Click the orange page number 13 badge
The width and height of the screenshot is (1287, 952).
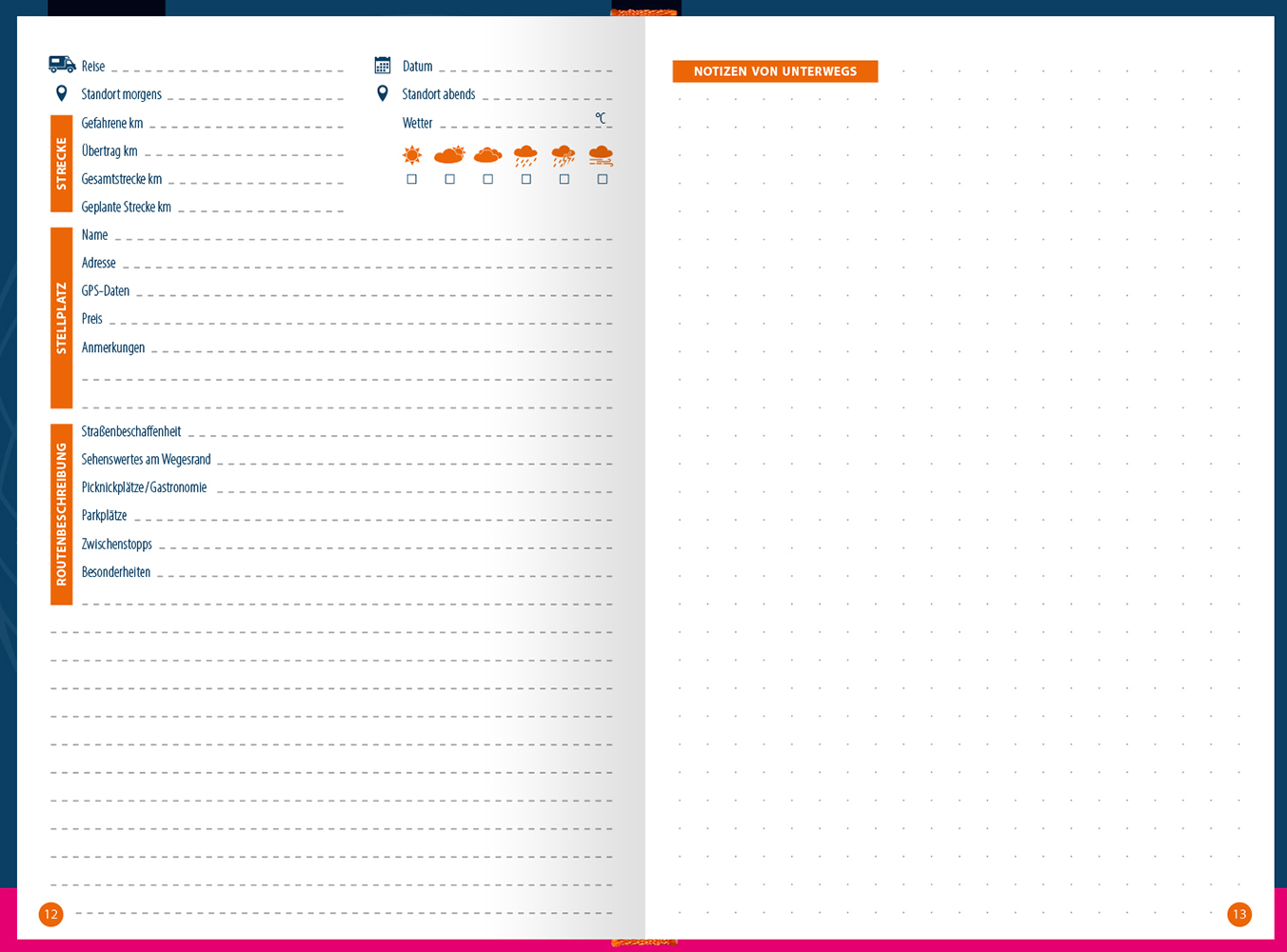(x=1239, y=914)
